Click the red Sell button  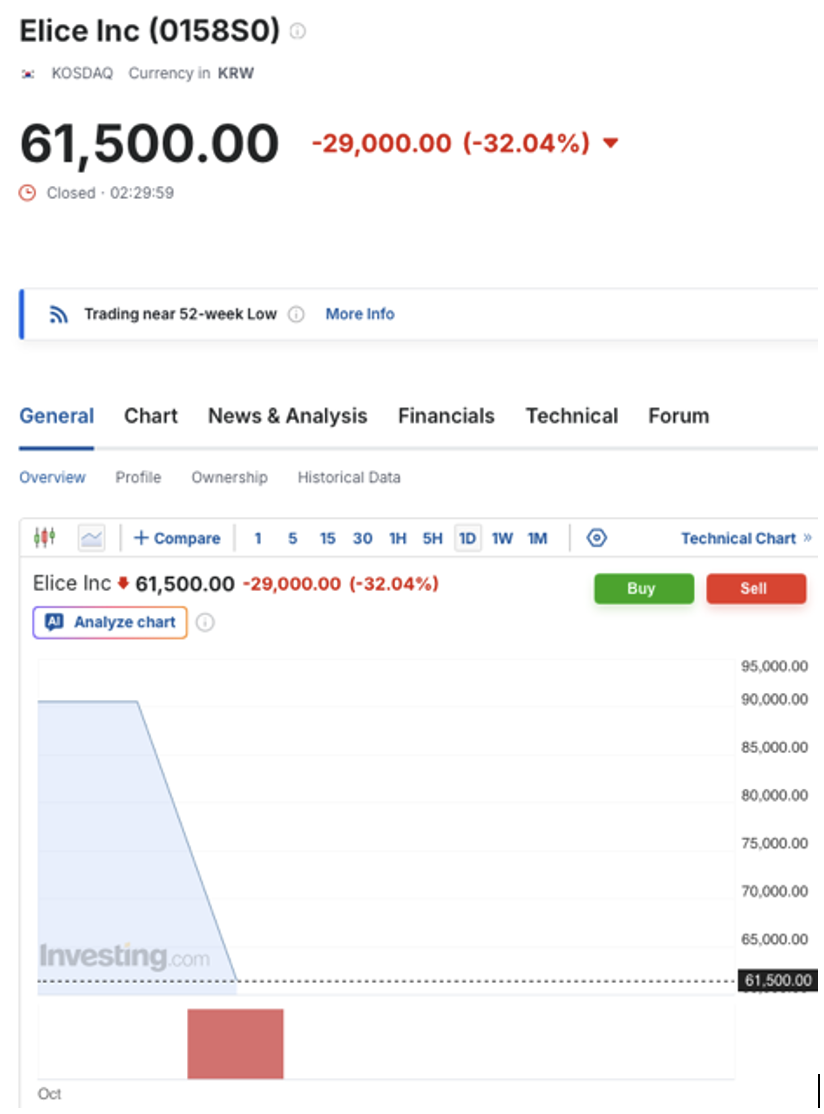click(x=756, y=588)
